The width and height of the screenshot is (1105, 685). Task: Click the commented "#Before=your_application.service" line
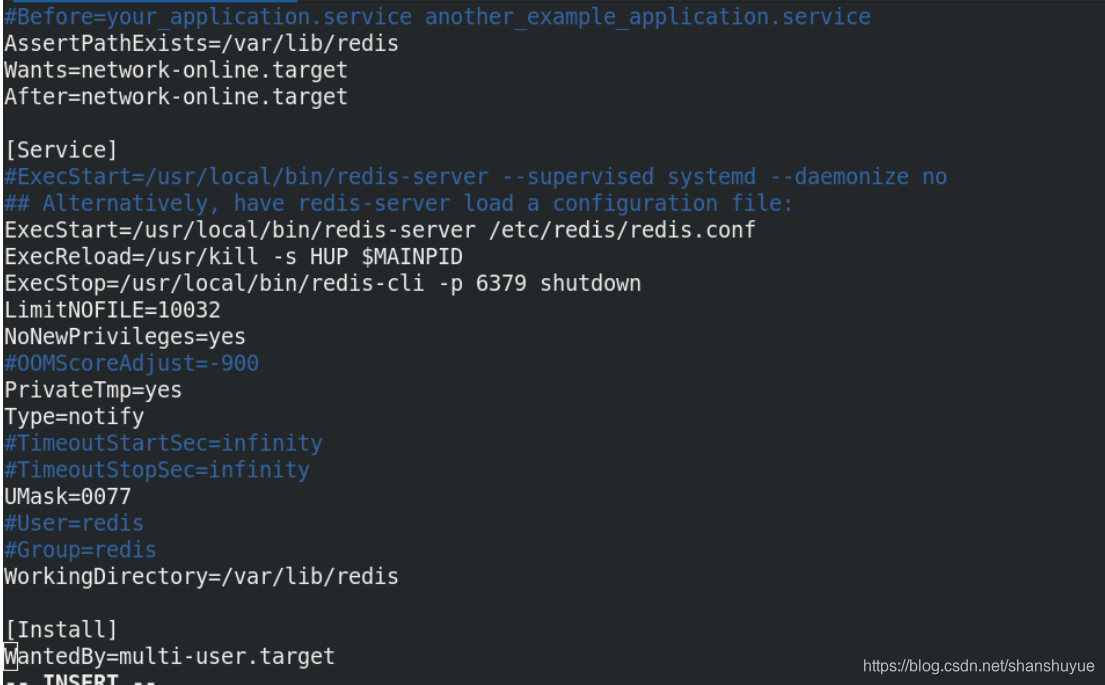(x=438, y=17)
